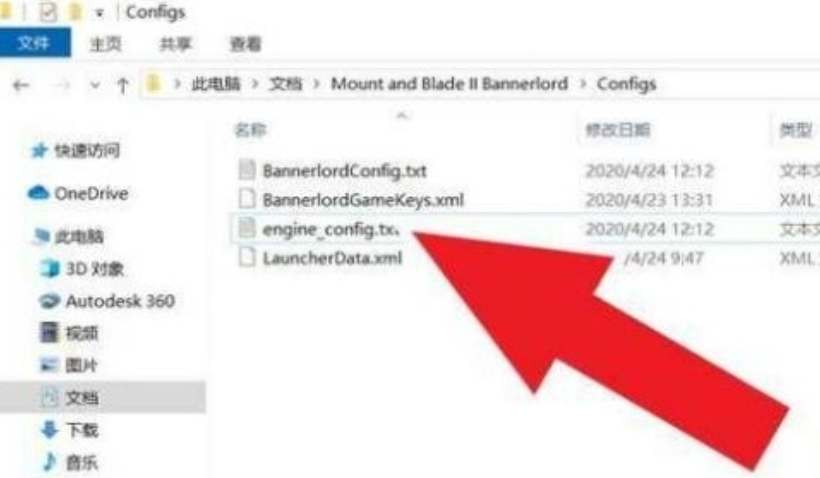The height and width of the screenshot is (478, 820).
Task: Switch to the 主页 ribbon tab
Action: pyautogui.click(x=106, y=44)
